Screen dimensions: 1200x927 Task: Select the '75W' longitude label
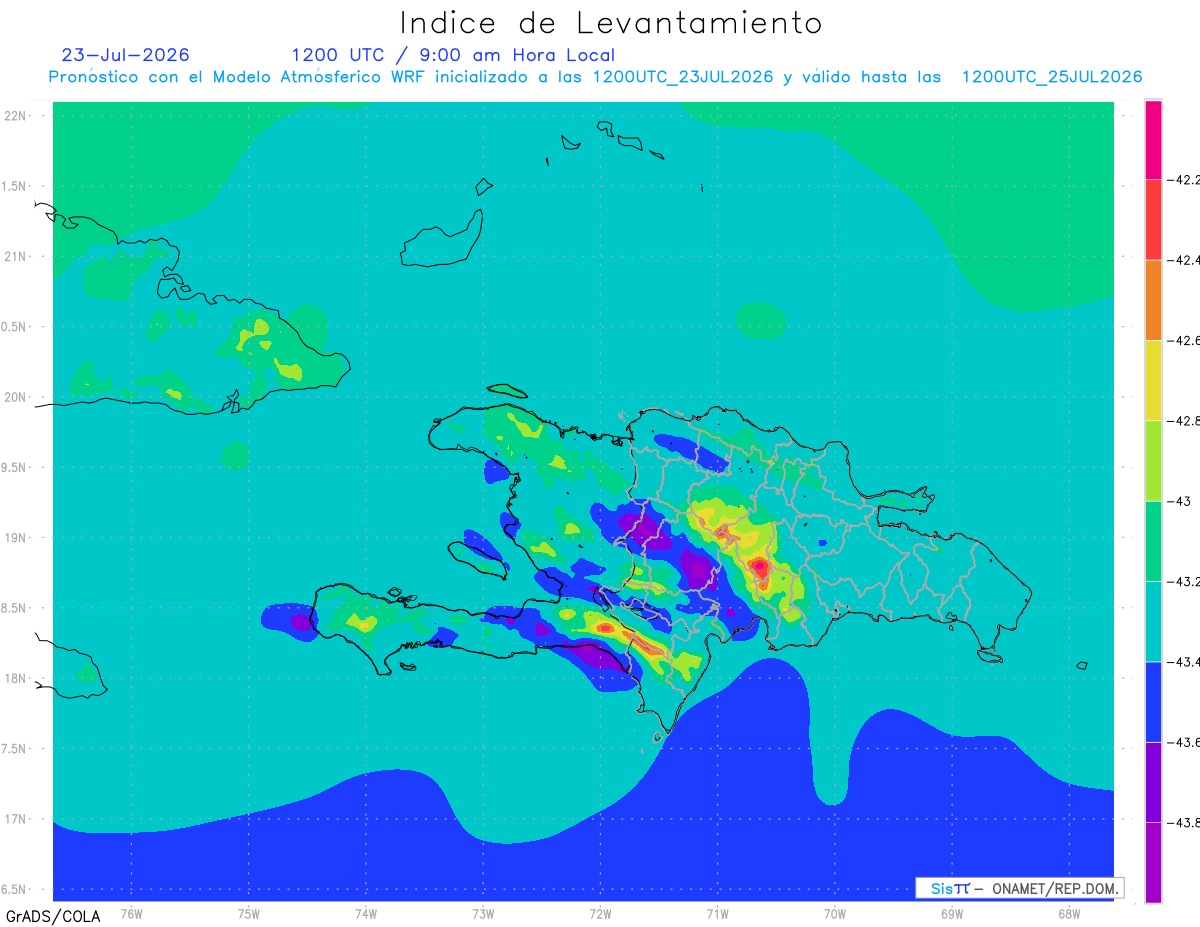coord(249,914)
